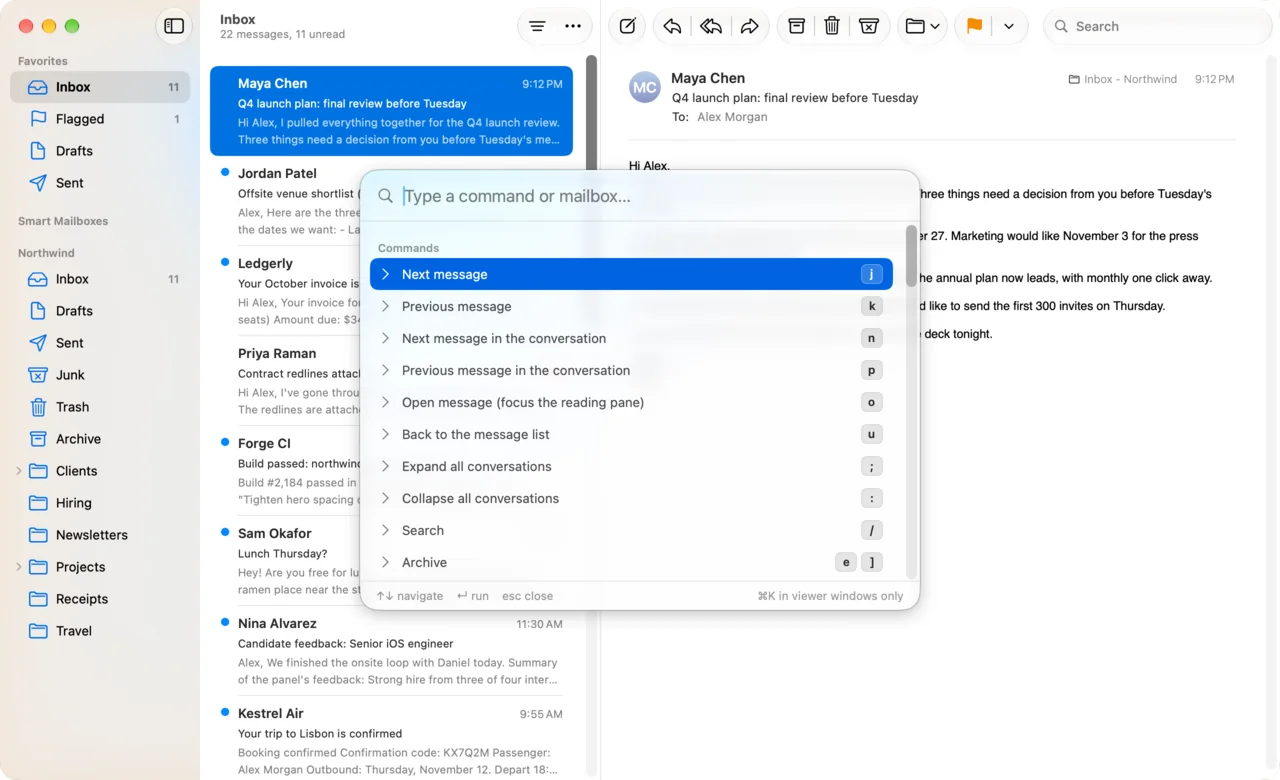Open the message filter icon

537,26
